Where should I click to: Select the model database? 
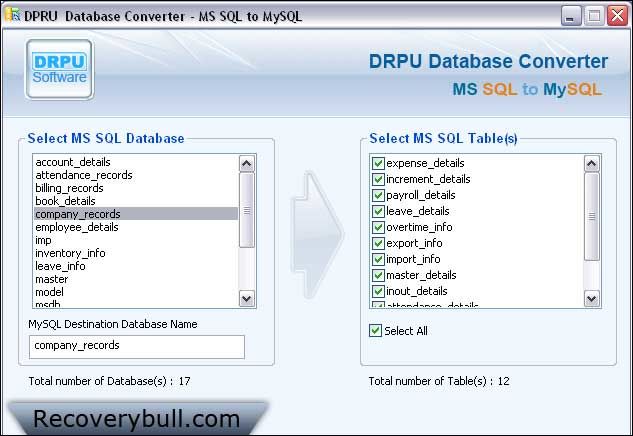pos(136,292)
